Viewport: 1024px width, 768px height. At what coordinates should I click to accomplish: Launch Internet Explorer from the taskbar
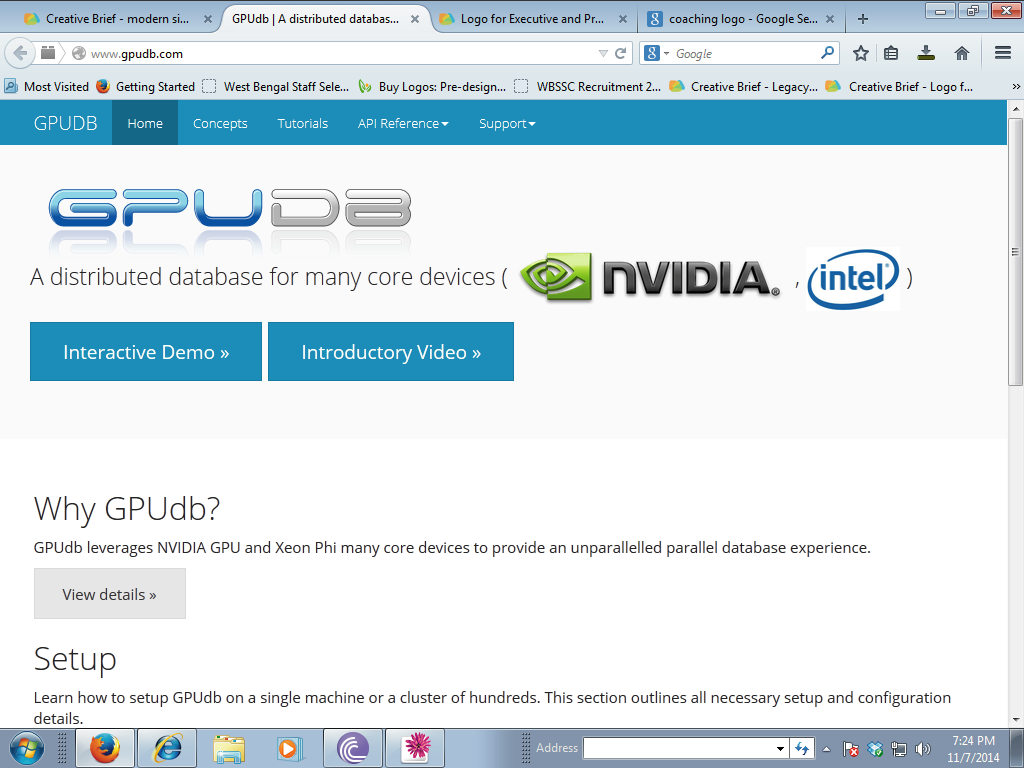tap(166, 747)
